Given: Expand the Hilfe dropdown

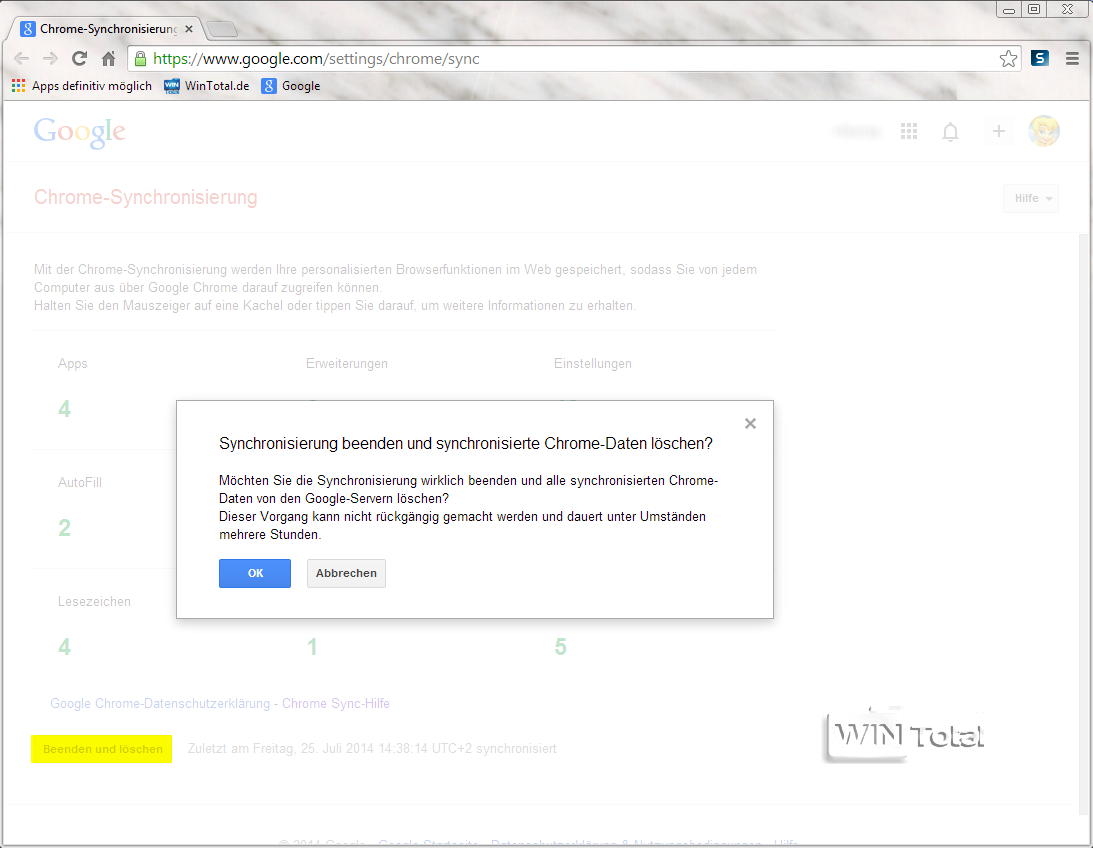Looking at the screenshot, I should coord(1031,199).
